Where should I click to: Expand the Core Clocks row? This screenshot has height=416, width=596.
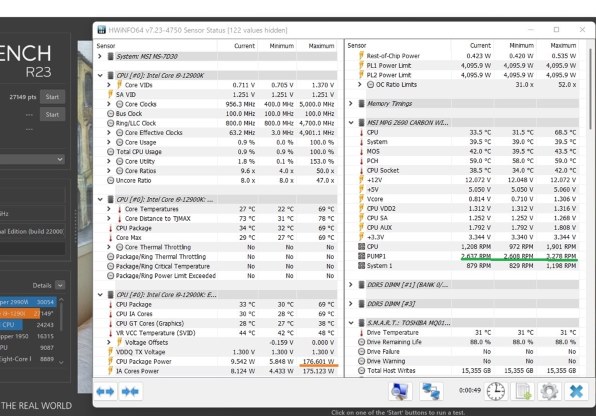coord(109,104)
